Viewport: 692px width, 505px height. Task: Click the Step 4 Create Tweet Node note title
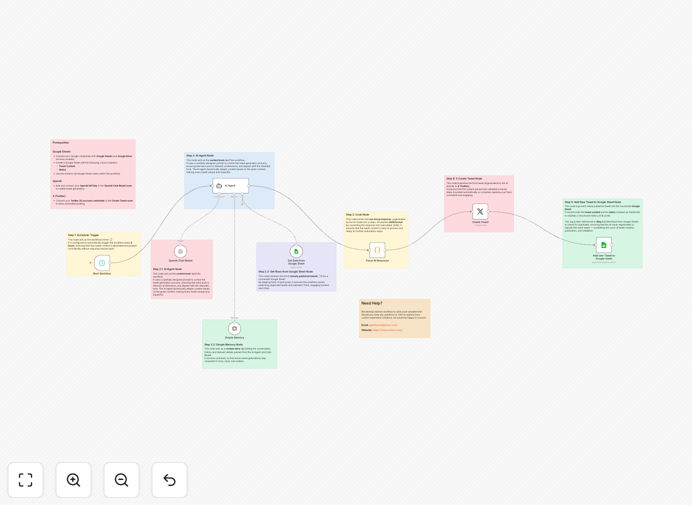pos(464,179)
